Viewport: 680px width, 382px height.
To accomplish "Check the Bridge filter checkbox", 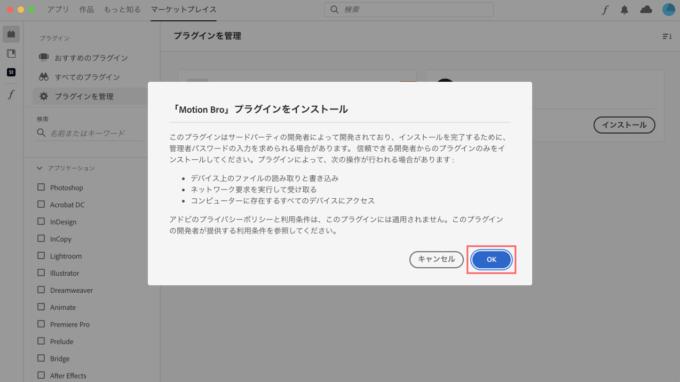I will pos(41,358).
